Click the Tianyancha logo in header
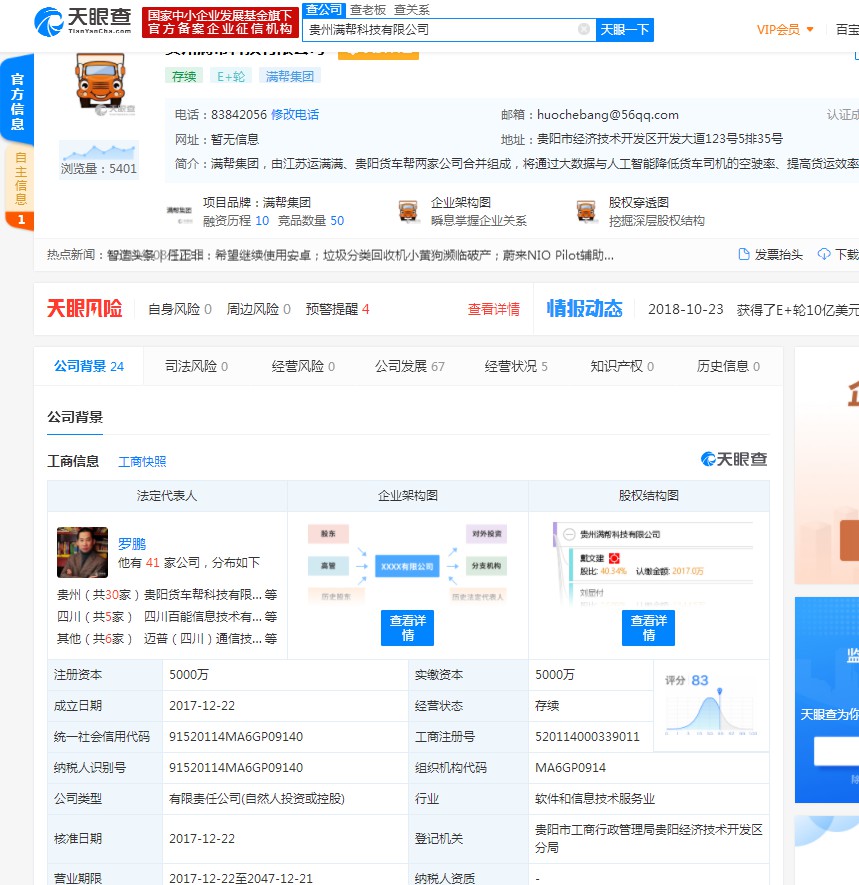This screenshot has height=885, width=859. pyautogui.click(x=83, y=21)
